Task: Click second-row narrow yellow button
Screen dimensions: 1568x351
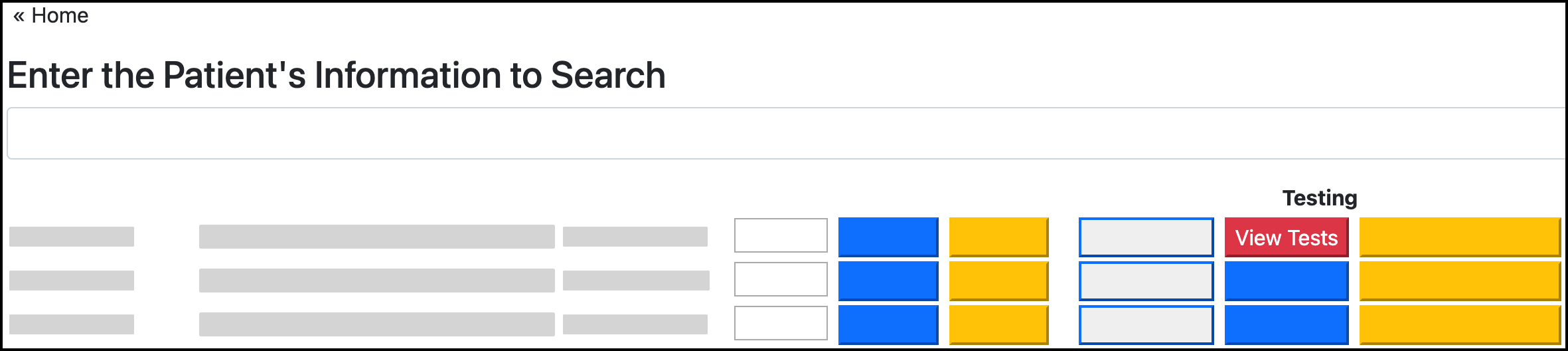Action: 998,281
